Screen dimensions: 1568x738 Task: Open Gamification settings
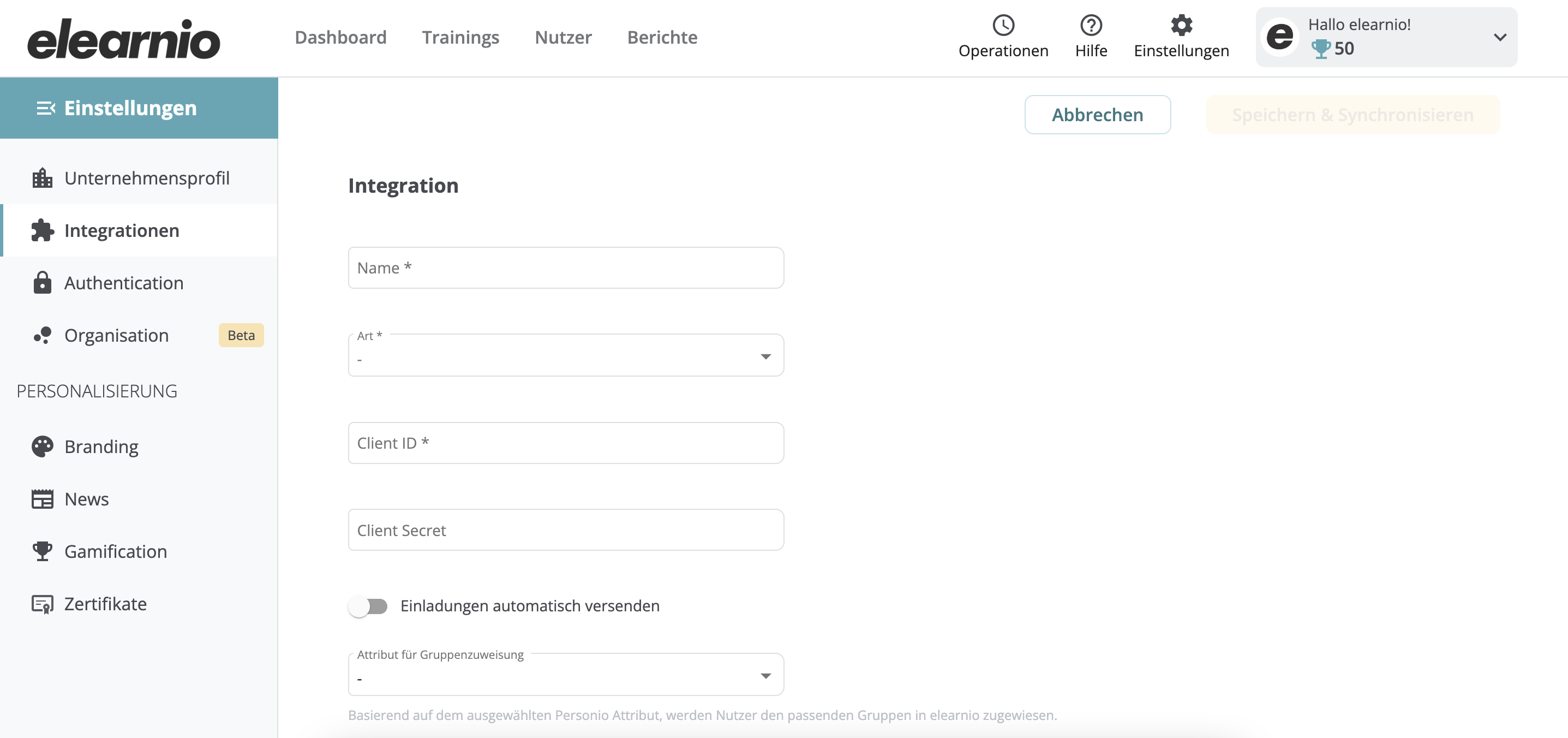(x=139, y=551)
